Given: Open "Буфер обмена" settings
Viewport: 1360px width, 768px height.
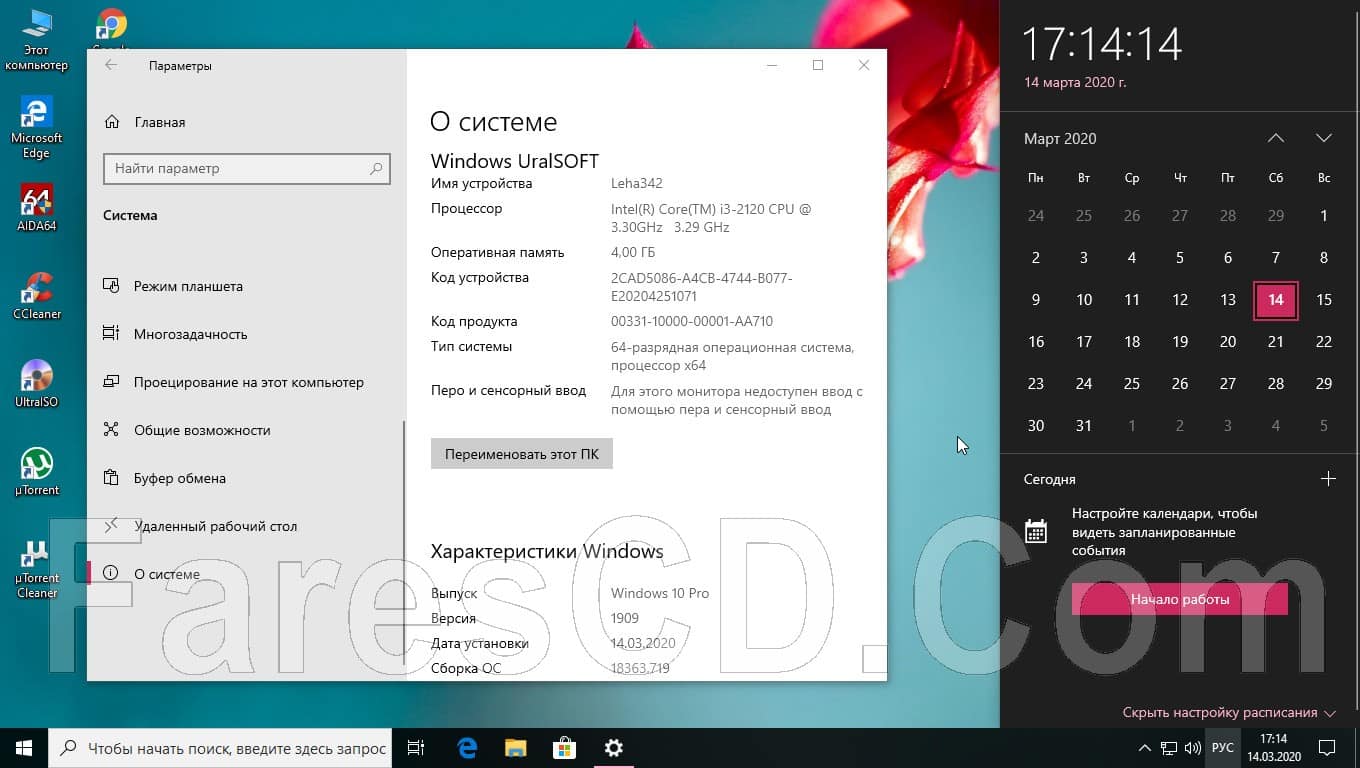Looking at the screenshot, I should click(x=246, y=478).
